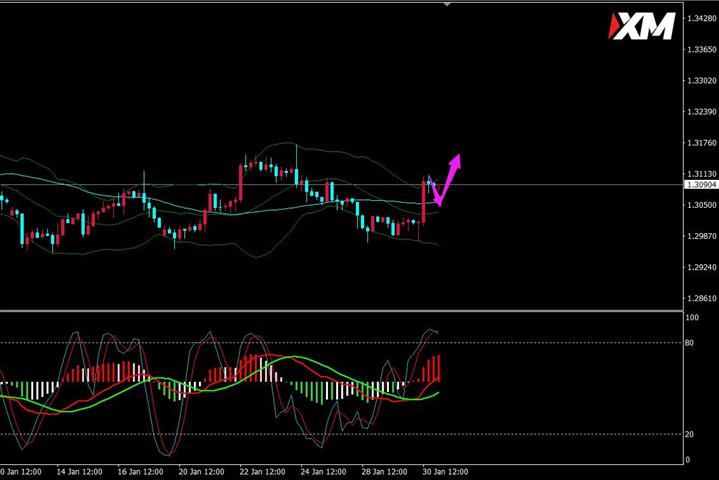Select the 22 Jan 12:00 time label
The width and height of the screenshot is (719, 480).
click(x=262, y=472)
